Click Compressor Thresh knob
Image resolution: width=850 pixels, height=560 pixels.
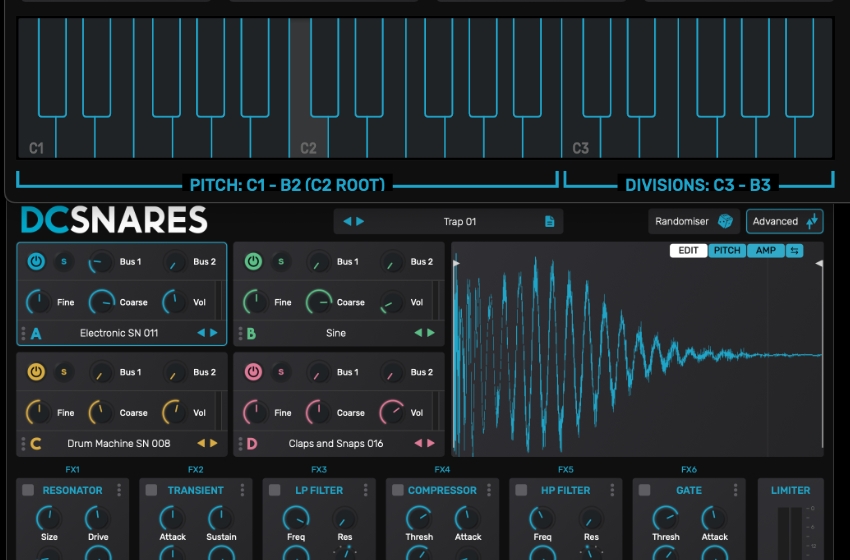(418, 518)
